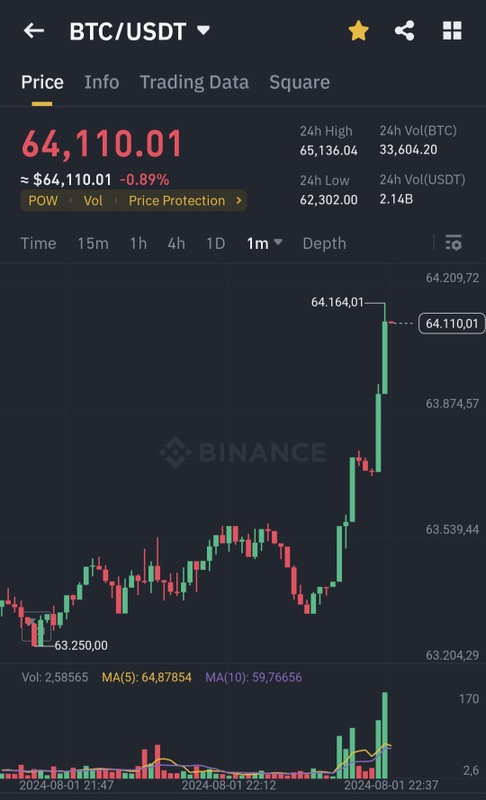The width and height of the screenshot is (486, 800).
Task: Open chart indicator settings icon
Action: click(x=453, y=243)
